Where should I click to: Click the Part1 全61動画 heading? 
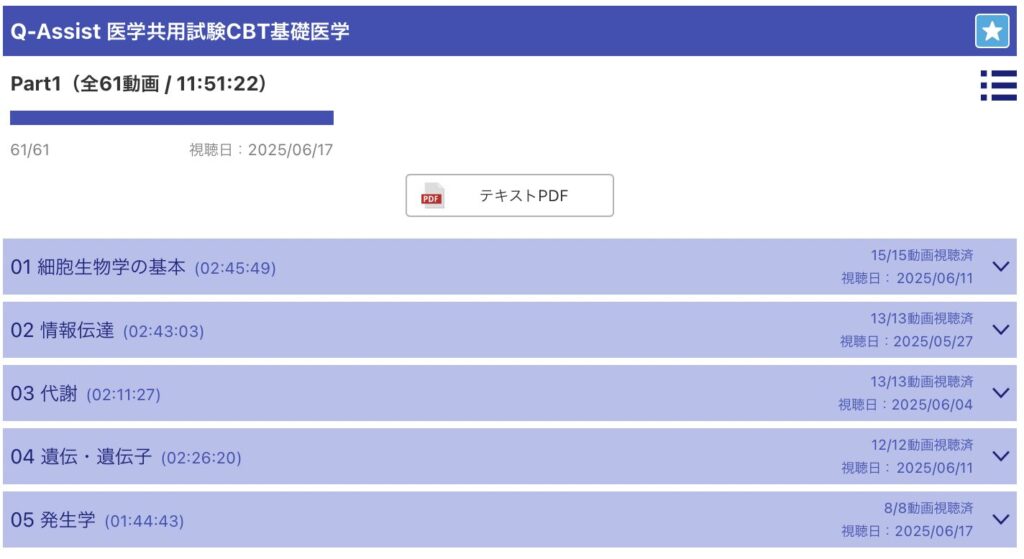click(x=138, y=84)
